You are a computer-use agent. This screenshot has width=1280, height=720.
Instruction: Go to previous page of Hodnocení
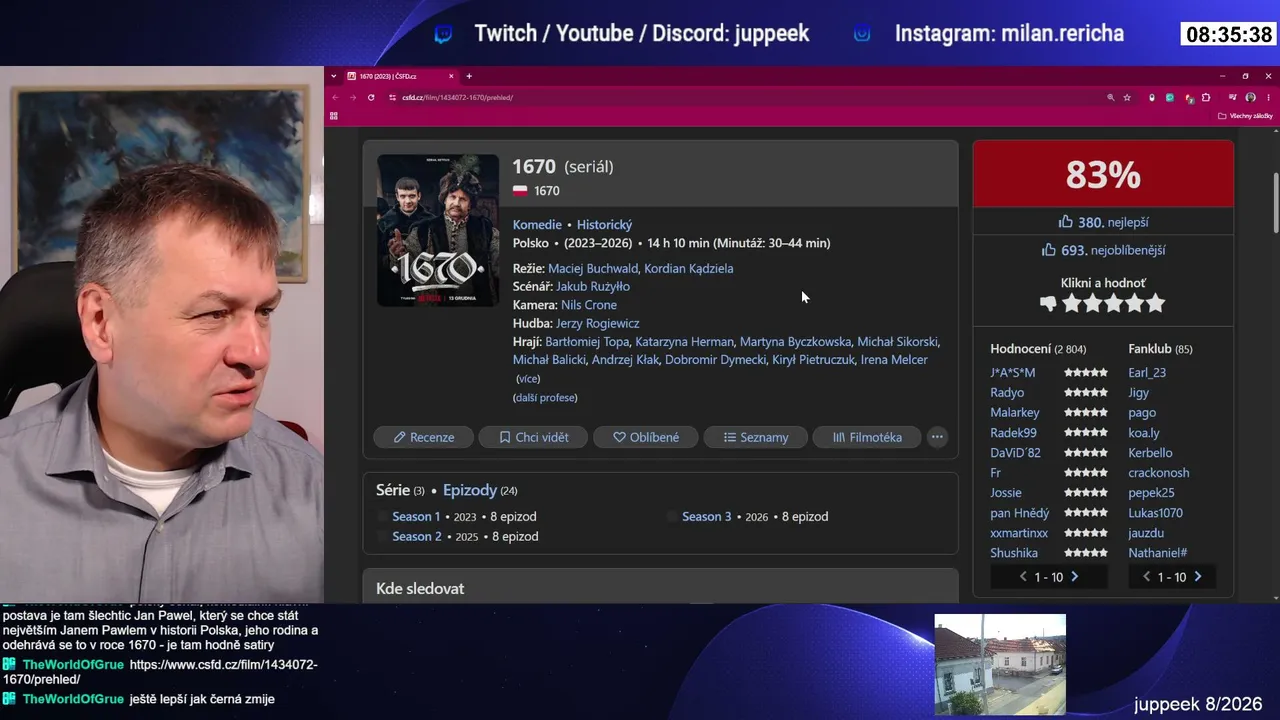(x=1023, y=577)
